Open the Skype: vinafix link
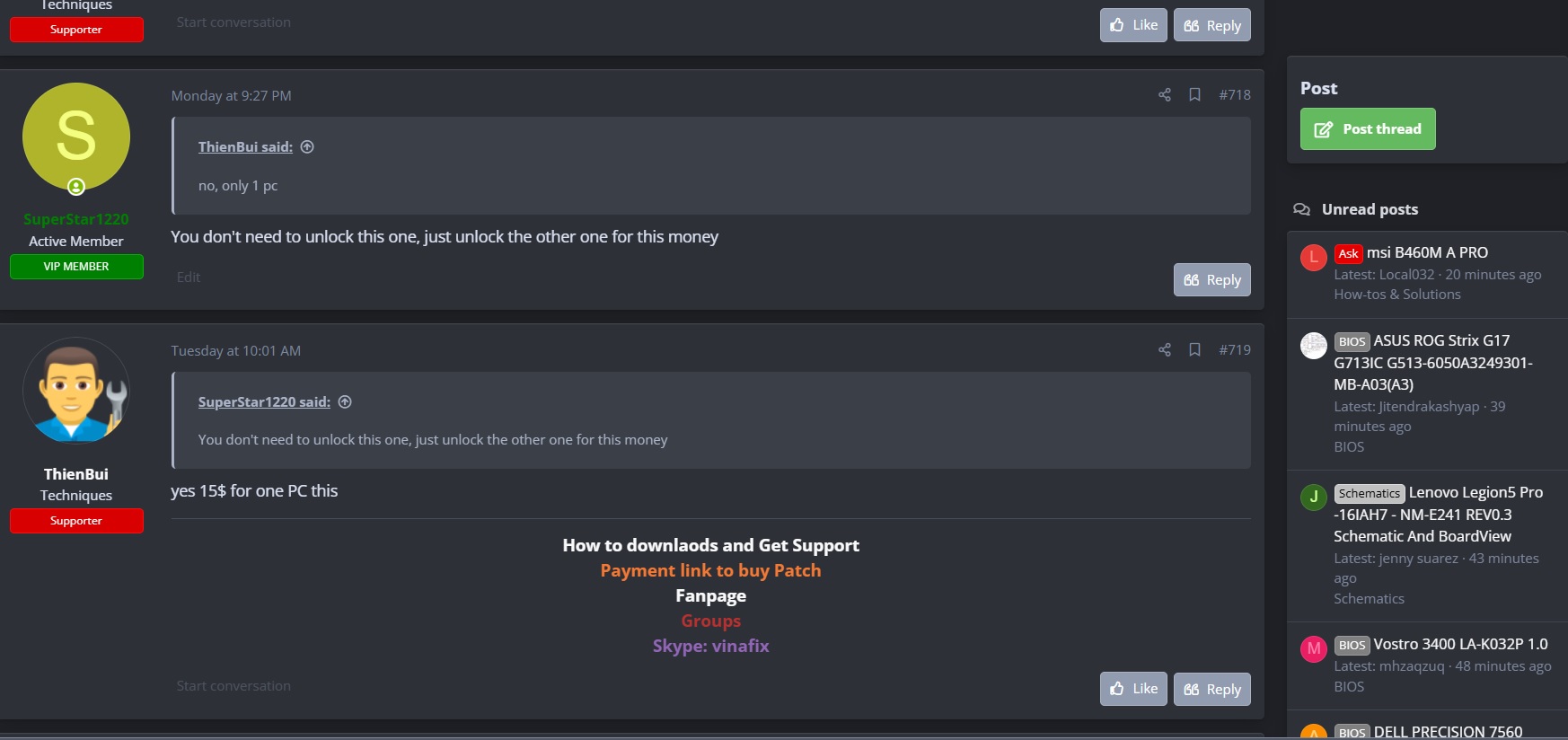The width and height of the screenshot is (1568, 740). point(710,647)
